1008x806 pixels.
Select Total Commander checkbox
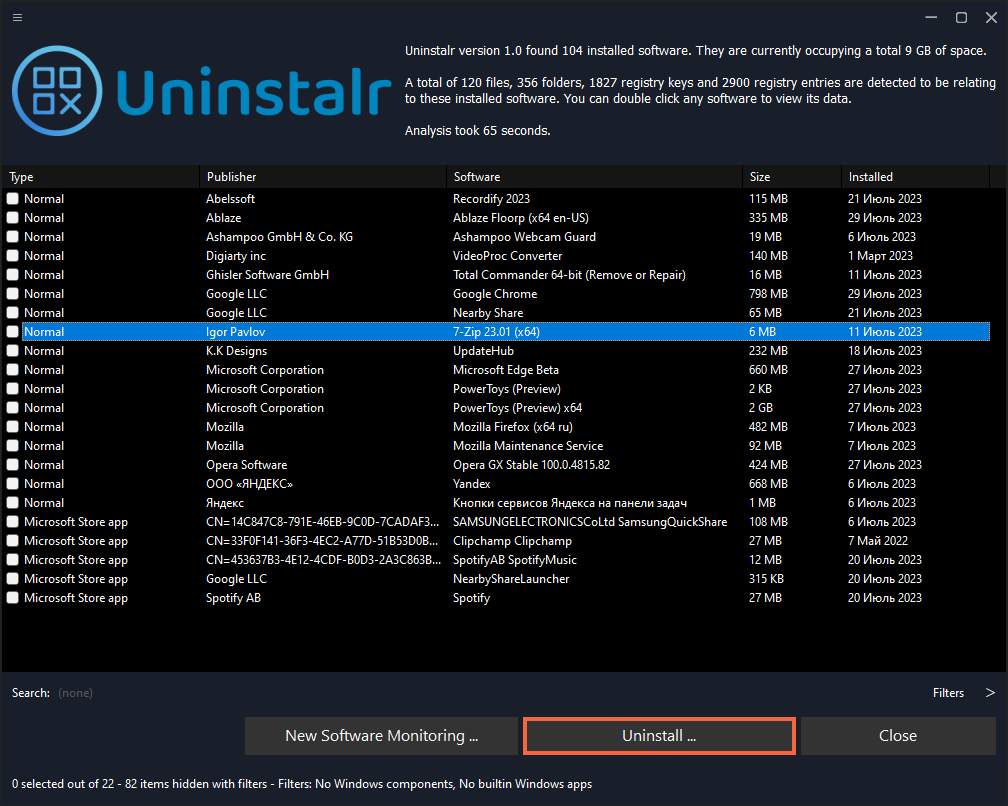tap(12, 274)
